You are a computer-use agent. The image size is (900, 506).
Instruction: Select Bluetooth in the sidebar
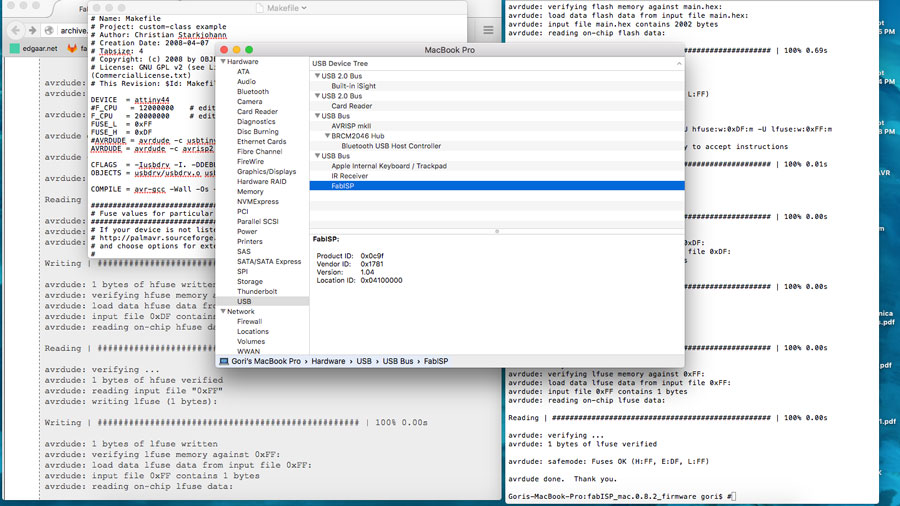point(253,92)
